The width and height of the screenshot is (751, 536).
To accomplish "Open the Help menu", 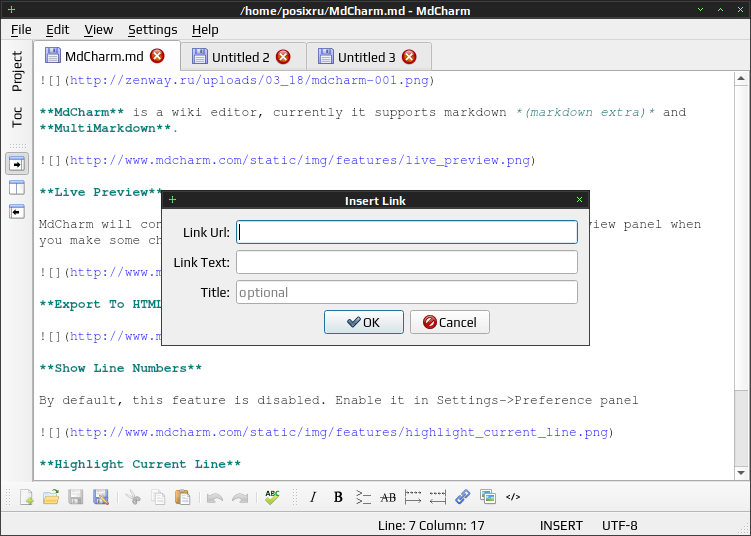I will pos(205,30).
